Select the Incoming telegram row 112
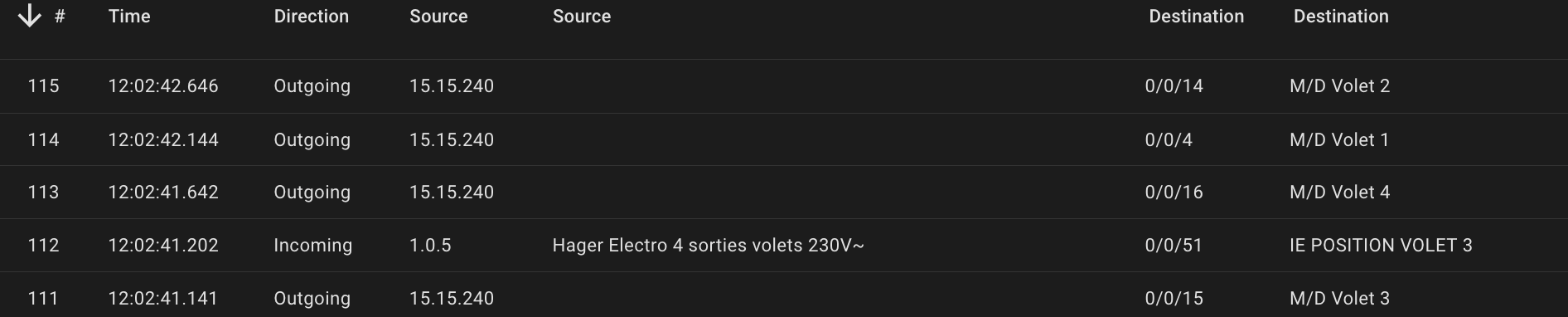Viewport: 1568px width, 317px height. click(784, 246)
